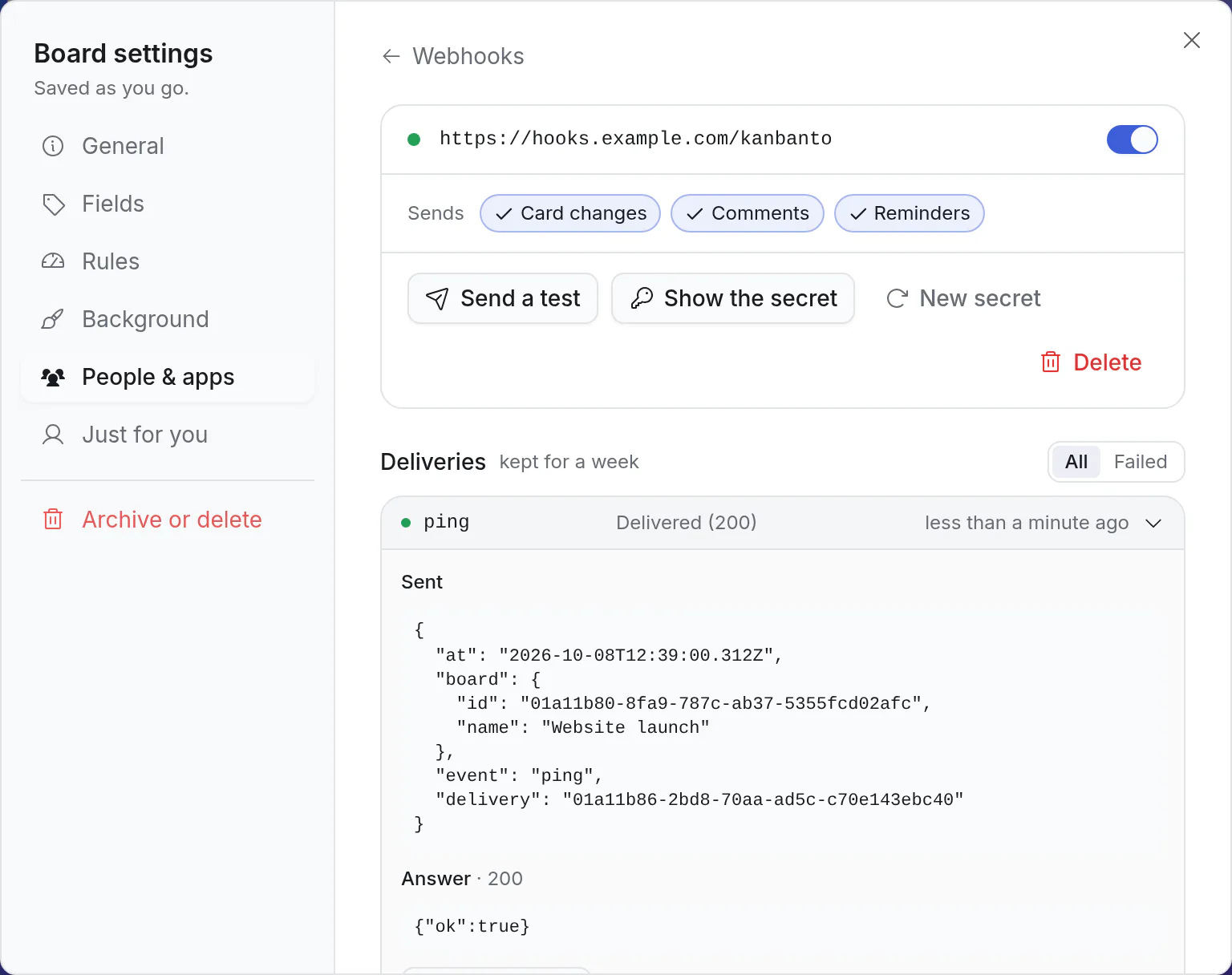Click the refresh icon beside New secret

[897, 298]
